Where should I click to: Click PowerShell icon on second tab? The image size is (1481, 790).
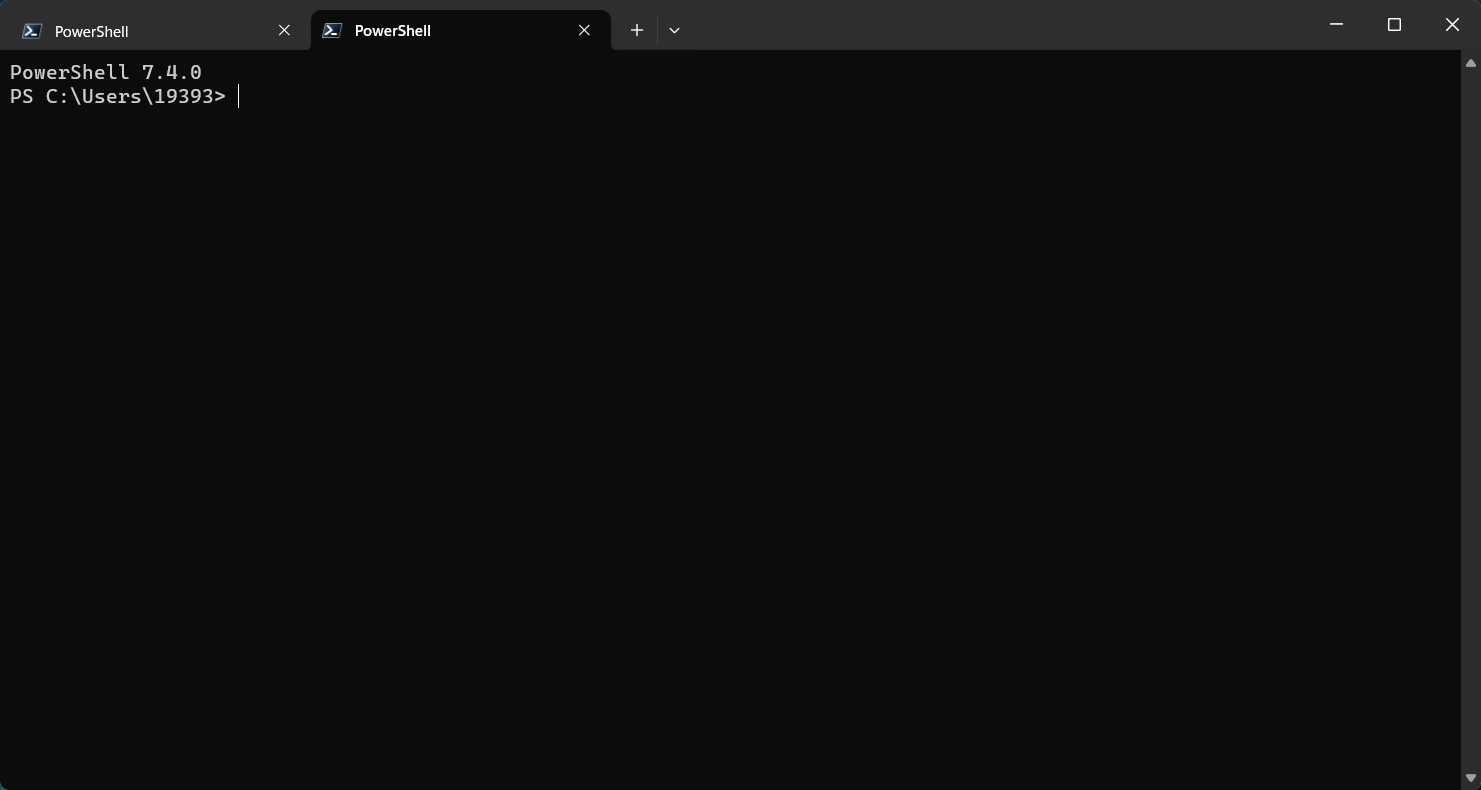(x=332, y=31)
